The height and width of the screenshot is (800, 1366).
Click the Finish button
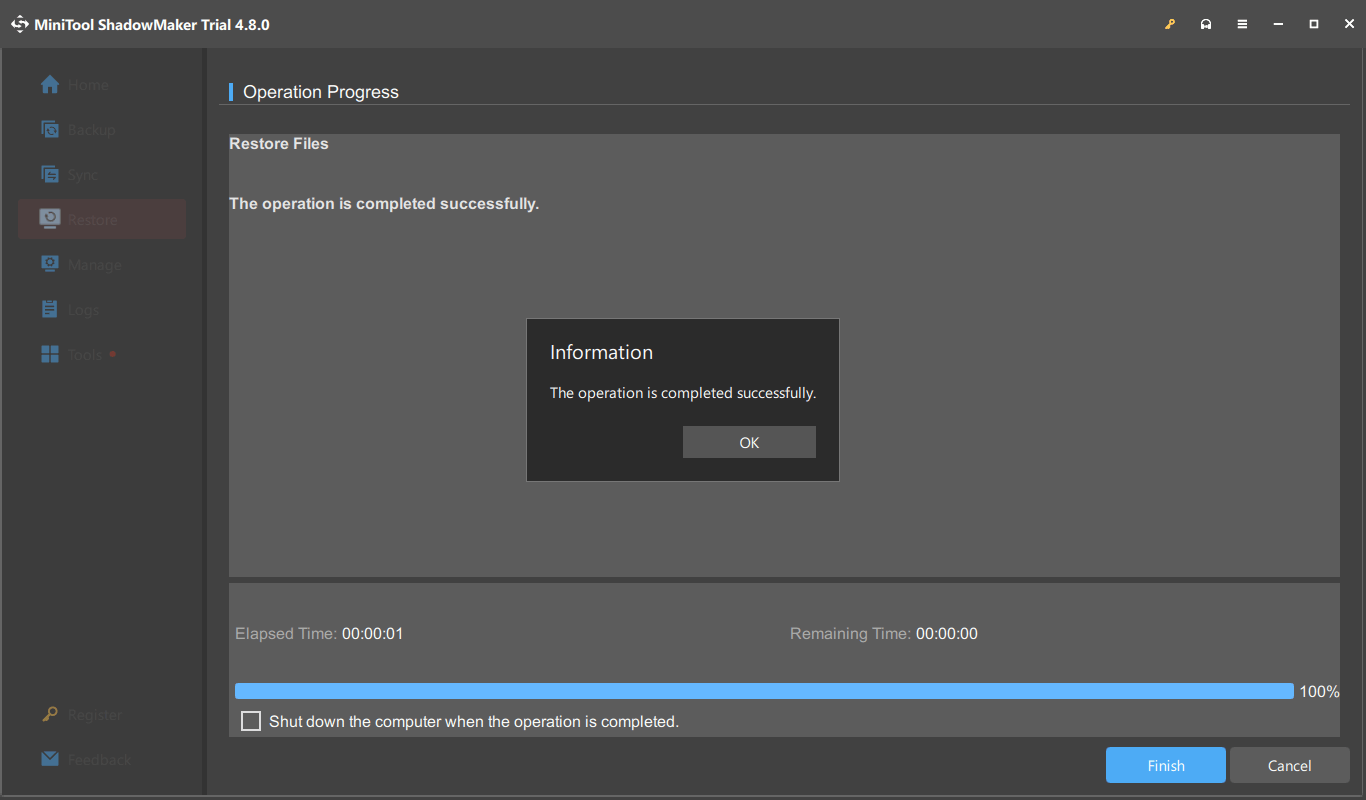1165,764
